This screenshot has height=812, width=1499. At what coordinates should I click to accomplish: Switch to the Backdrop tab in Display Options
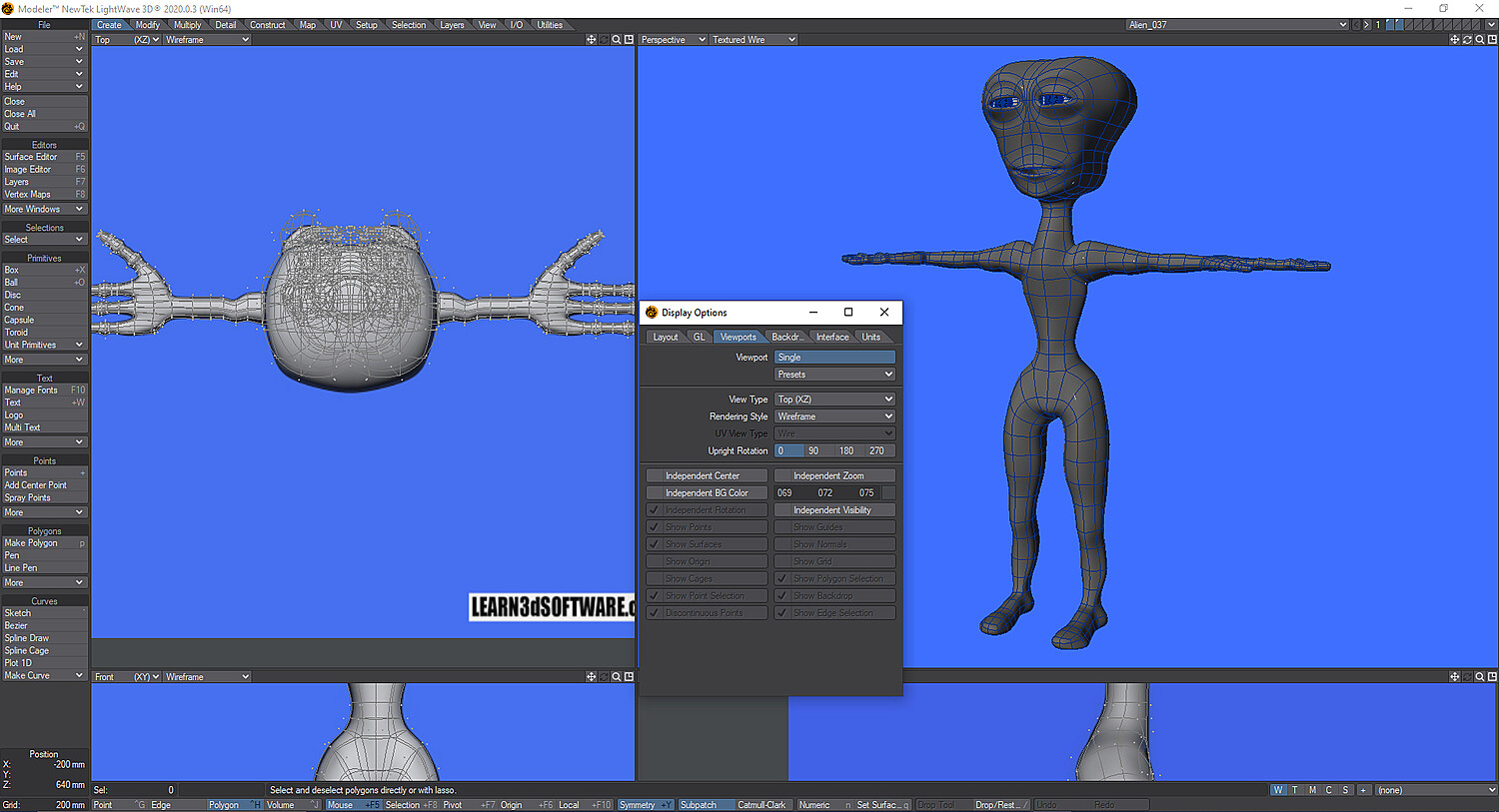pos(786,337)
